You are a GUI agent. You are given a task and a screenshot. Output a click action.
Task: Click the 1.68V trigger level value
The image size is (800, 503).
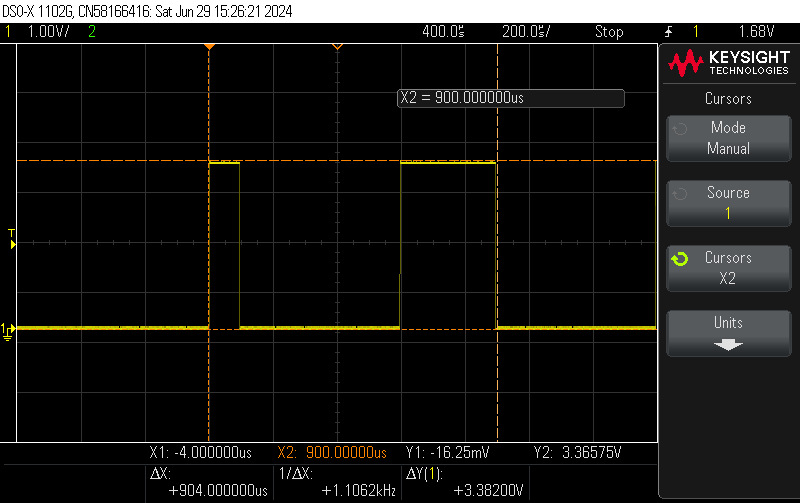click(756, 32)
